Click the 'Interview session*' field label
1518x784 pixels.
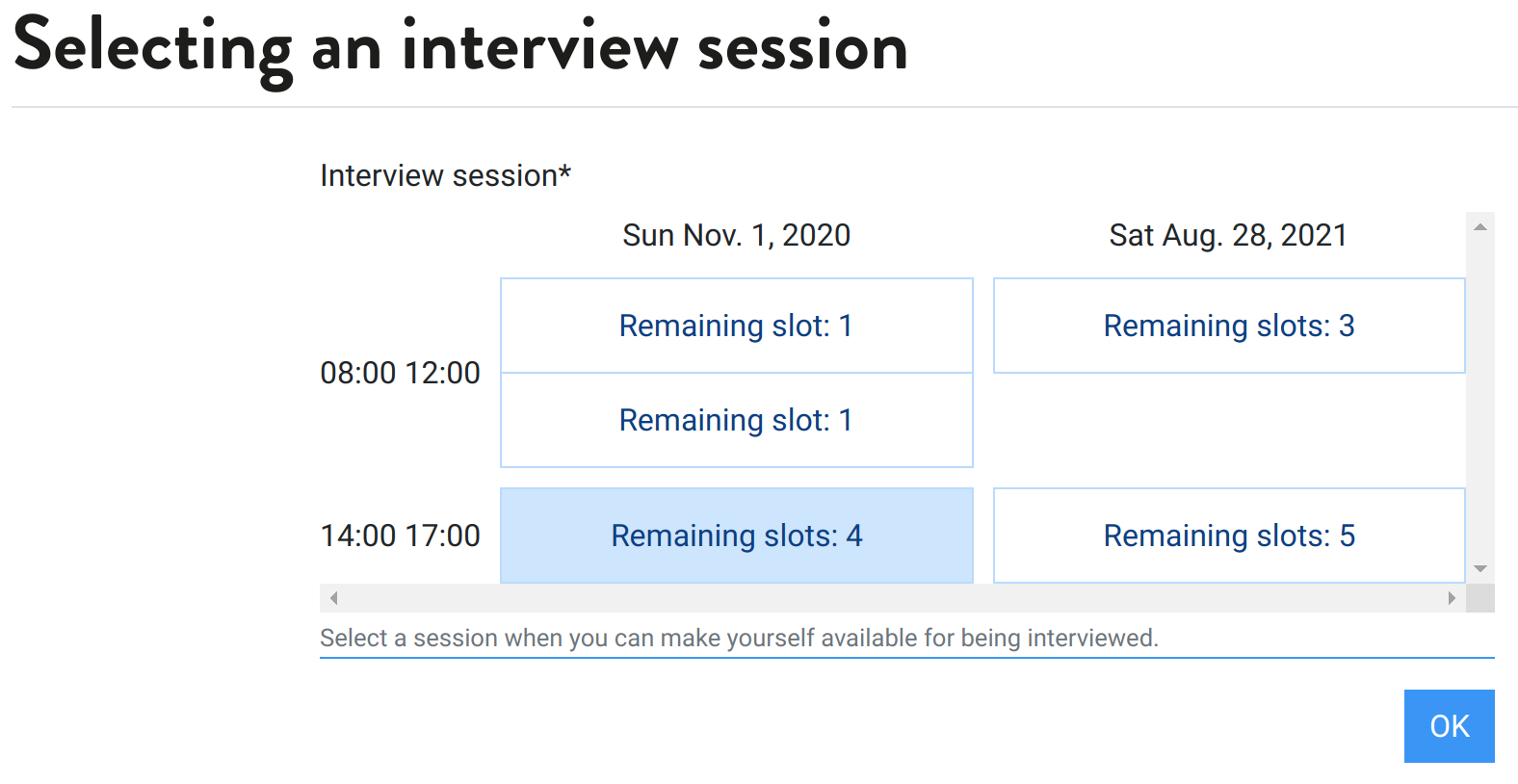pos(445,175)
